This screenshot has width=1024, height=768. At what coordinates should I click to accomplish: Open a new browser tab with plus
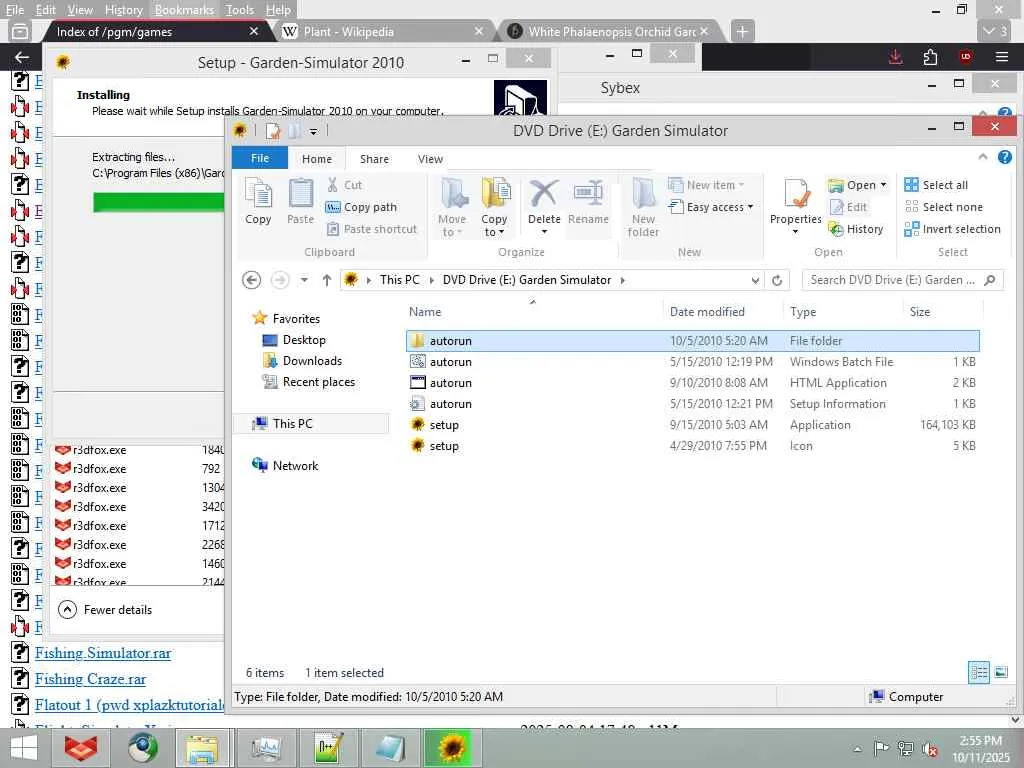tap(742, 31)
